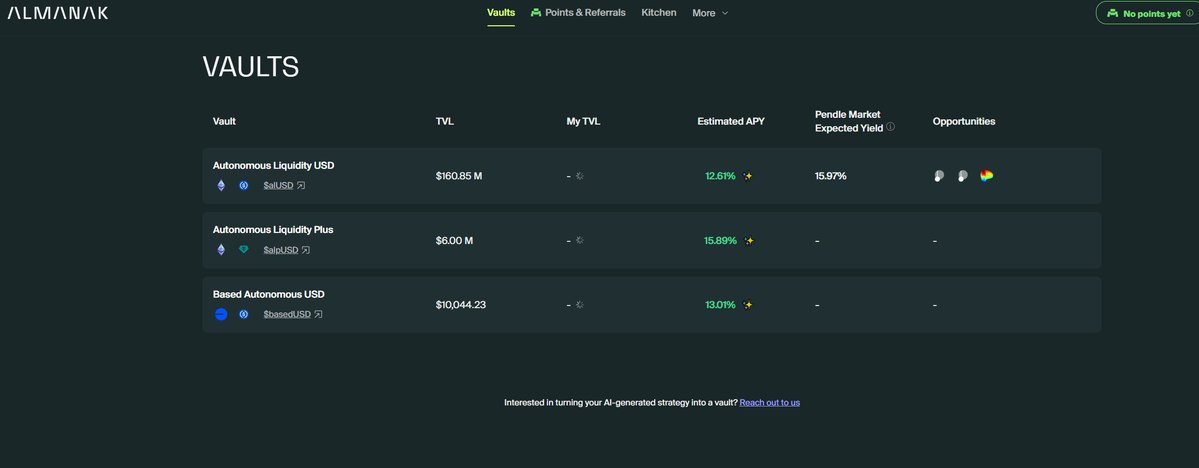
Task: Open the $alpUSD token link
Action: coord(281,250)
